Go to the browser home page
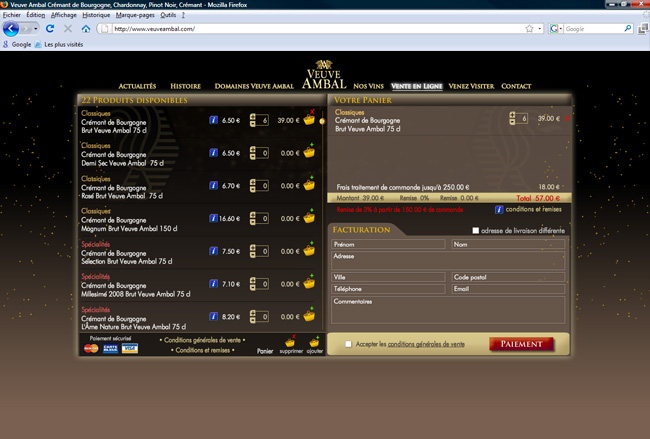This screenshot has height=439, width=650. pos(86,29)
